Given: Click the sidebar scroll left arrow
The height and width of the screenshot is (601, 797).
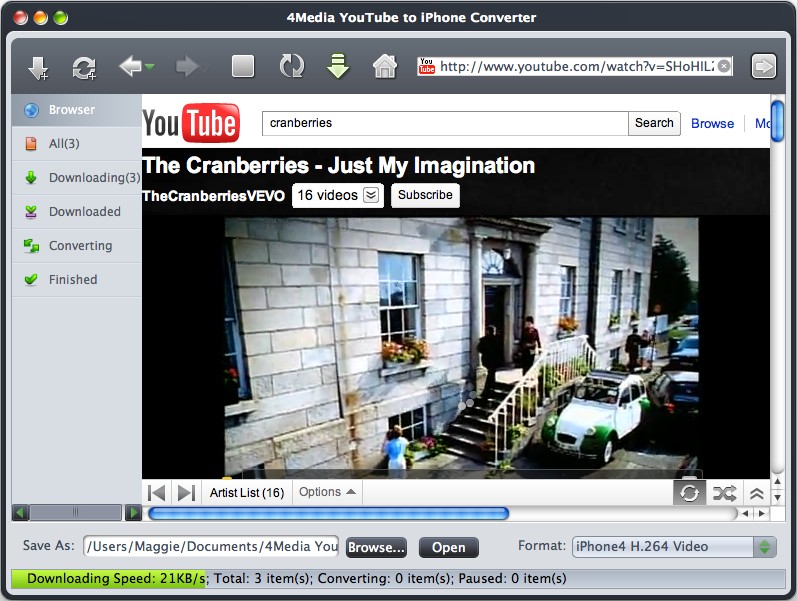Looking at the screenshot, I should coord(20,513).
